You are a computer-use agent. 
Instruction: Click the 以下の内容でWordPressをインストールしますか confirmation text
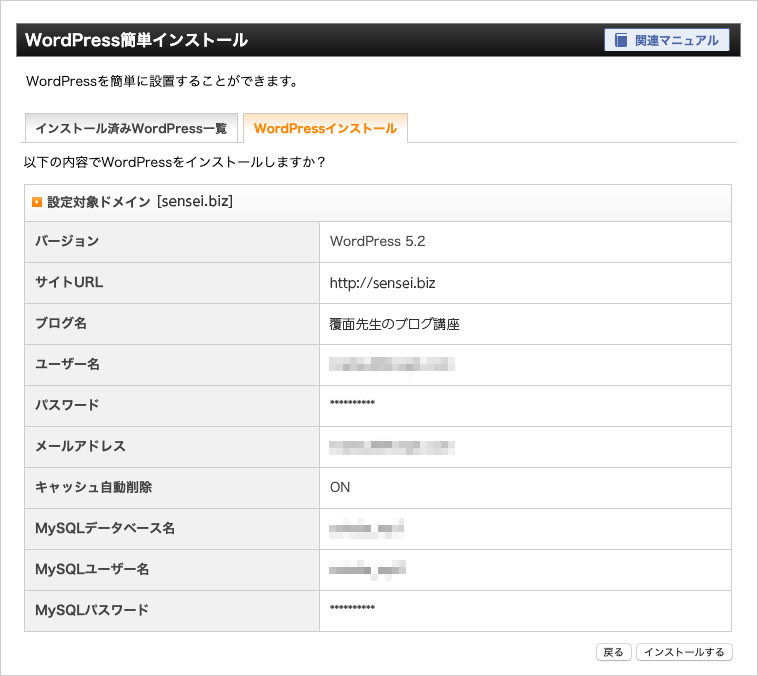point(175,162)
